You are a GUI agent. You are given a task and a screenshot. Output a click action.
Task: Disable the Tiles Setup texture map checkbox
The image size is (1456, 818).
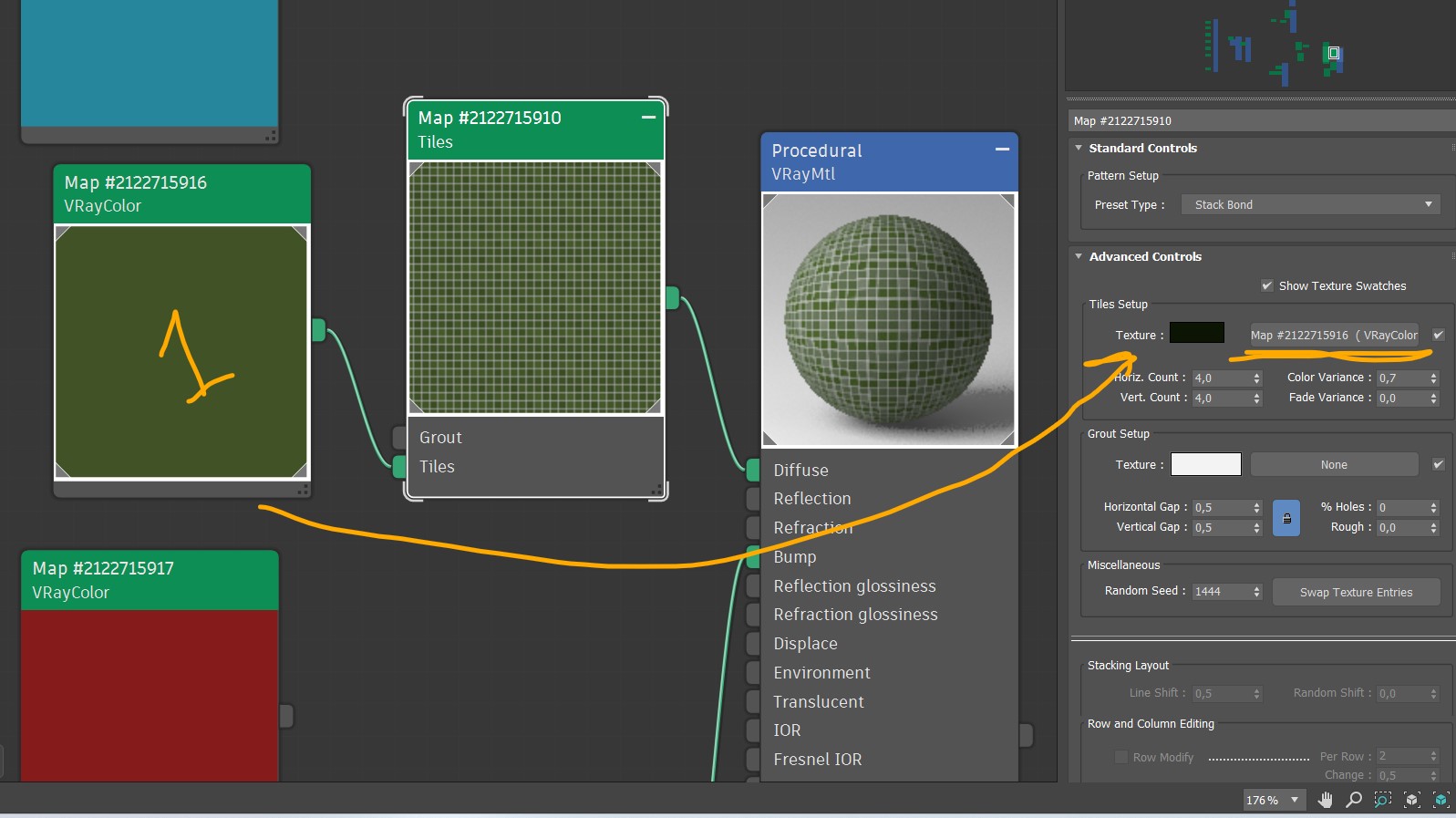click(x=1438, y=335)
